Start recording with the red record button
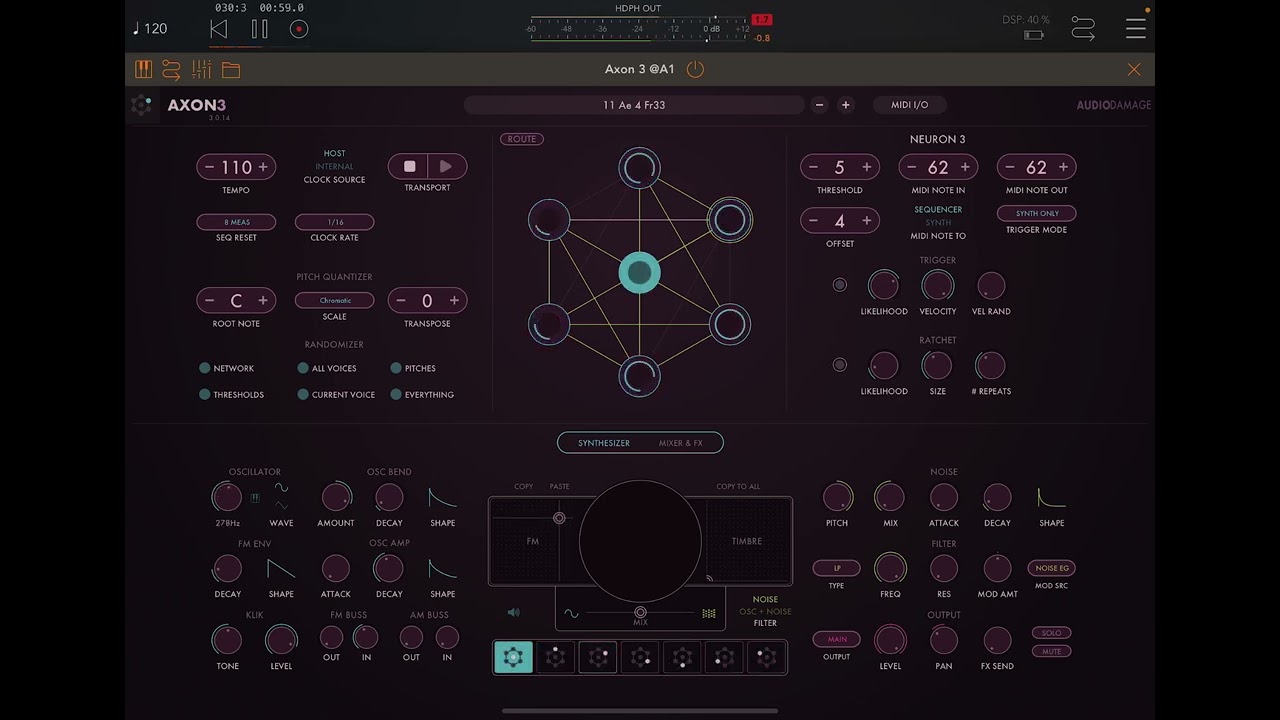The image size is (1280, 720). coord(298,29)
